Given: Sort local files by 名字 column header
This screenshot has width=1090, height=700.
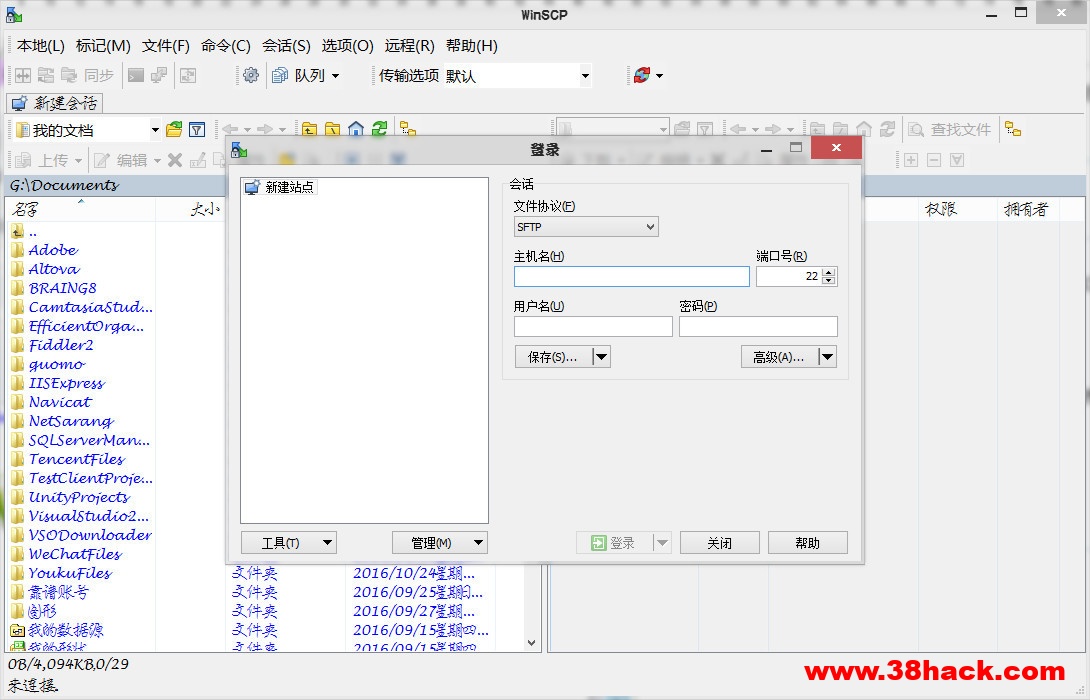Looking at the screenshot, I should coord(80,209).
